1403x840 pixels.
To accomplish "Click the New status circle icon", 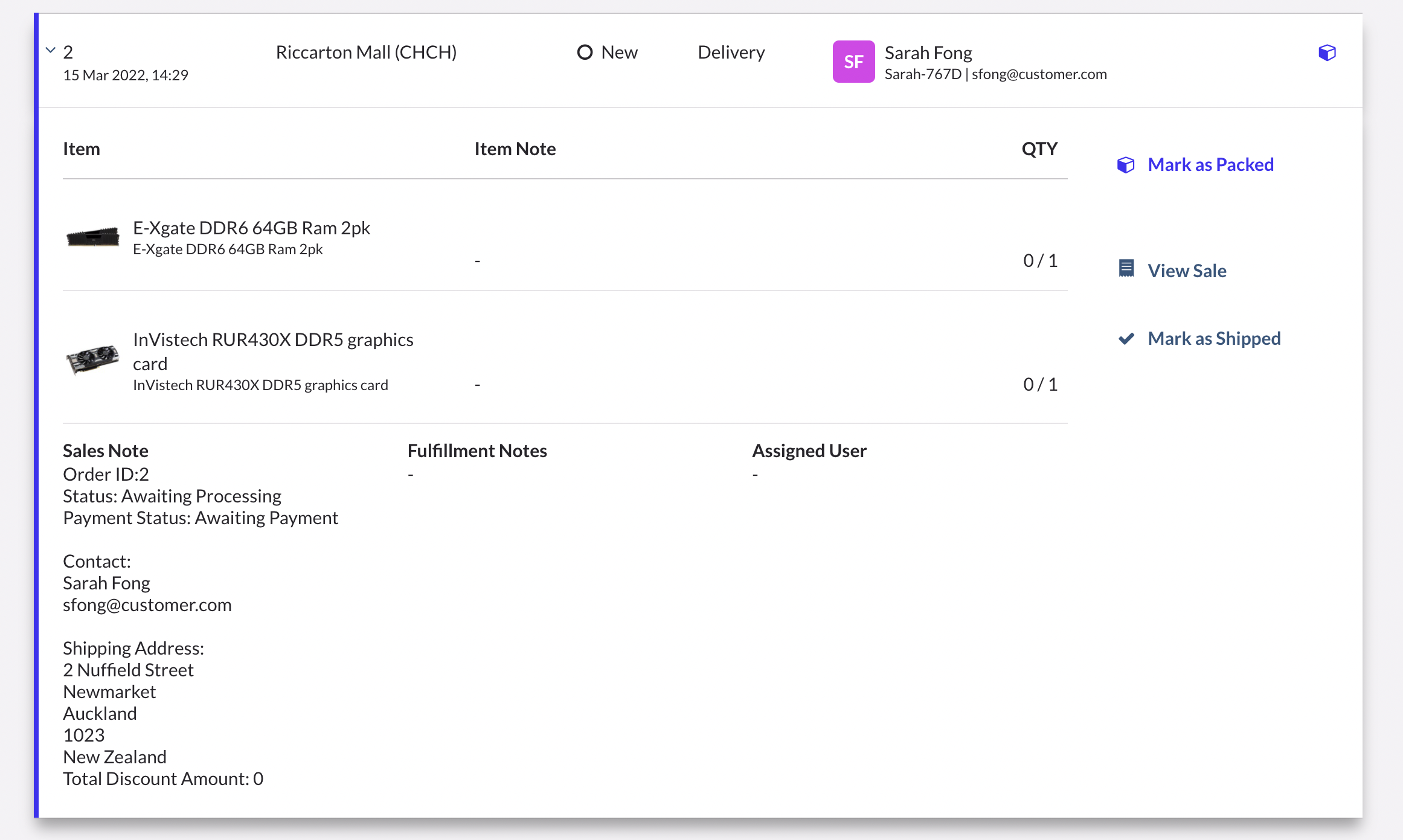I will [x=585, y=53].
